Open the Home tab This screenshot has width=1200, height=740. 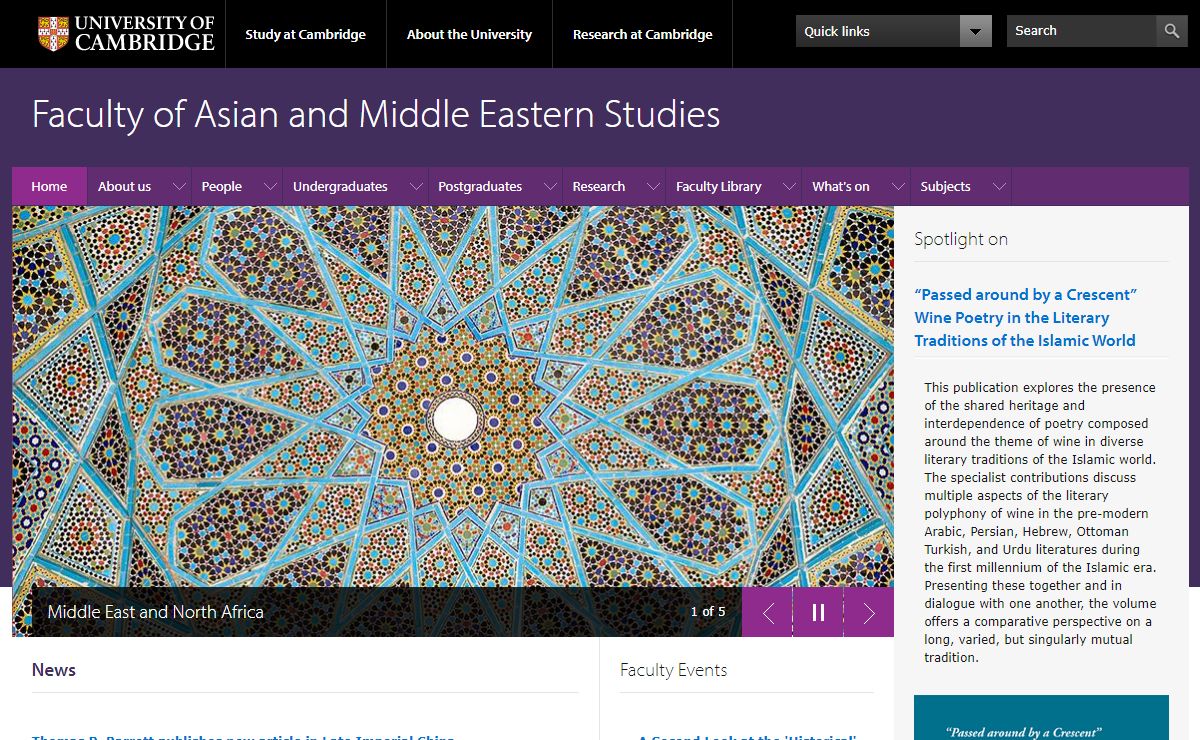click(x=49, y=186)
